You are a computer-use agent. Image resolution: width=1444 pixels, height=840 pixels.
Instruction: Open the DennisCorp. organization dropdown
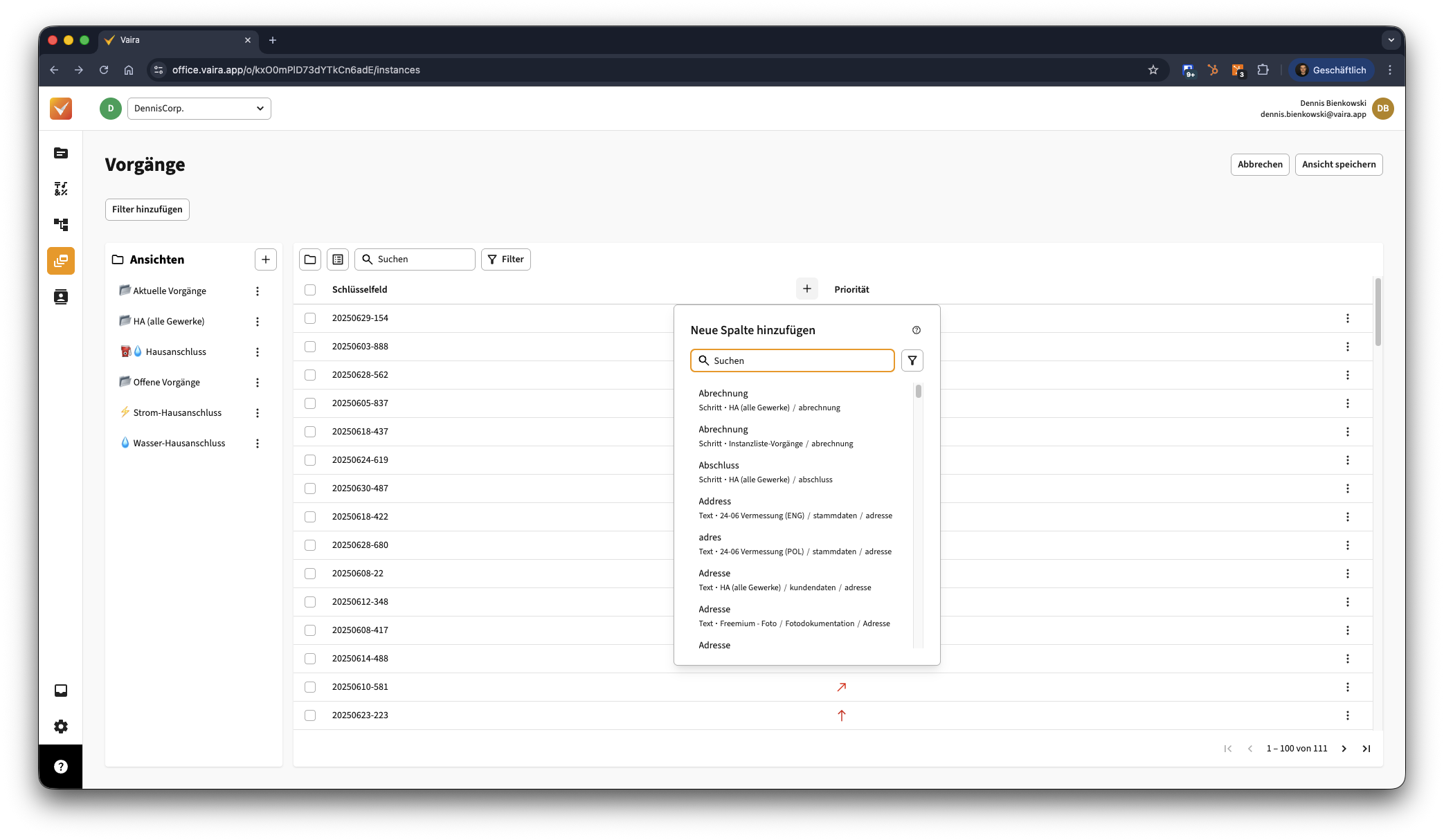tap(199, 109)
